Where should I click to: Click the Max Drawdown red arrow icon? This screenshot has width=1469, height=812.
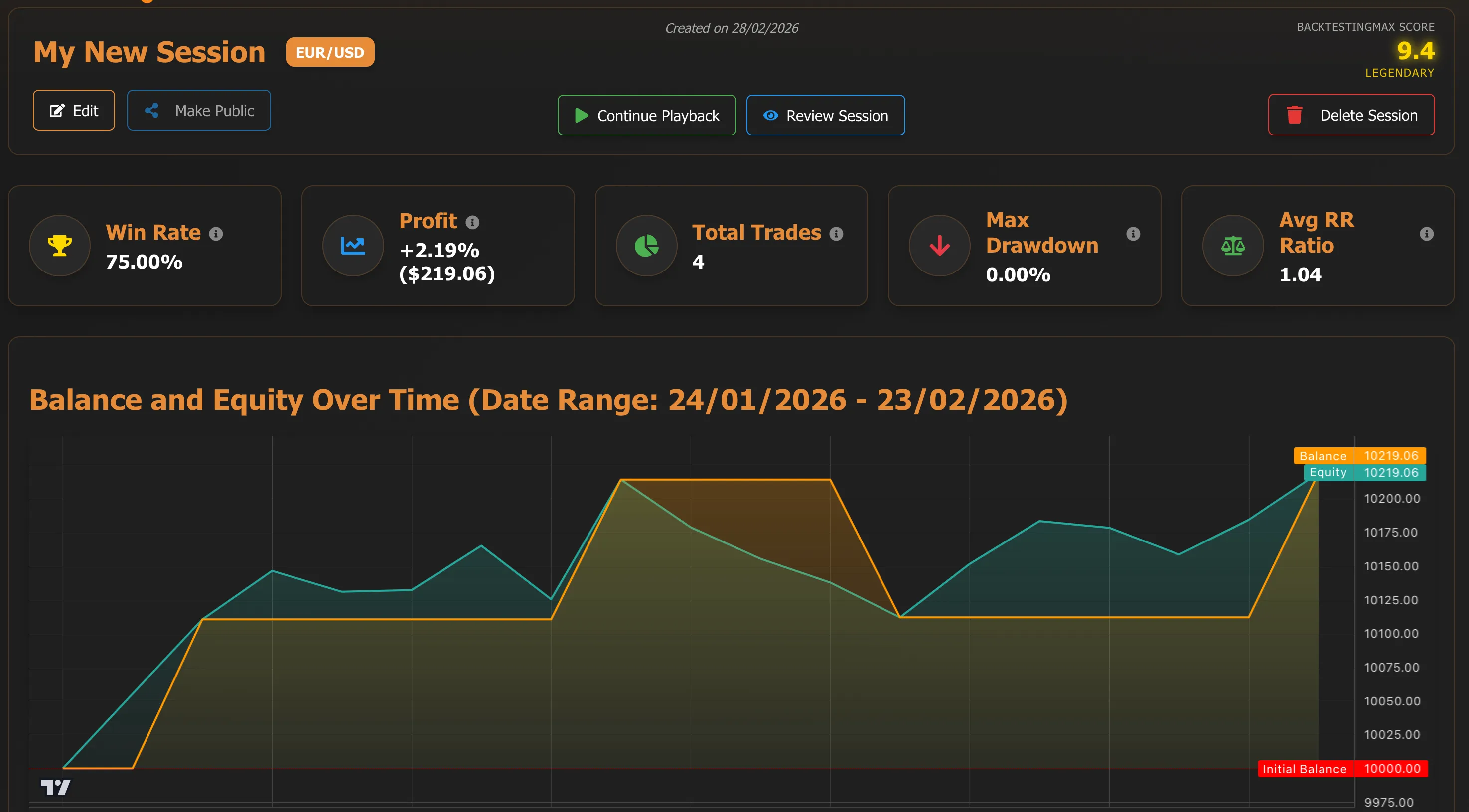939,246
